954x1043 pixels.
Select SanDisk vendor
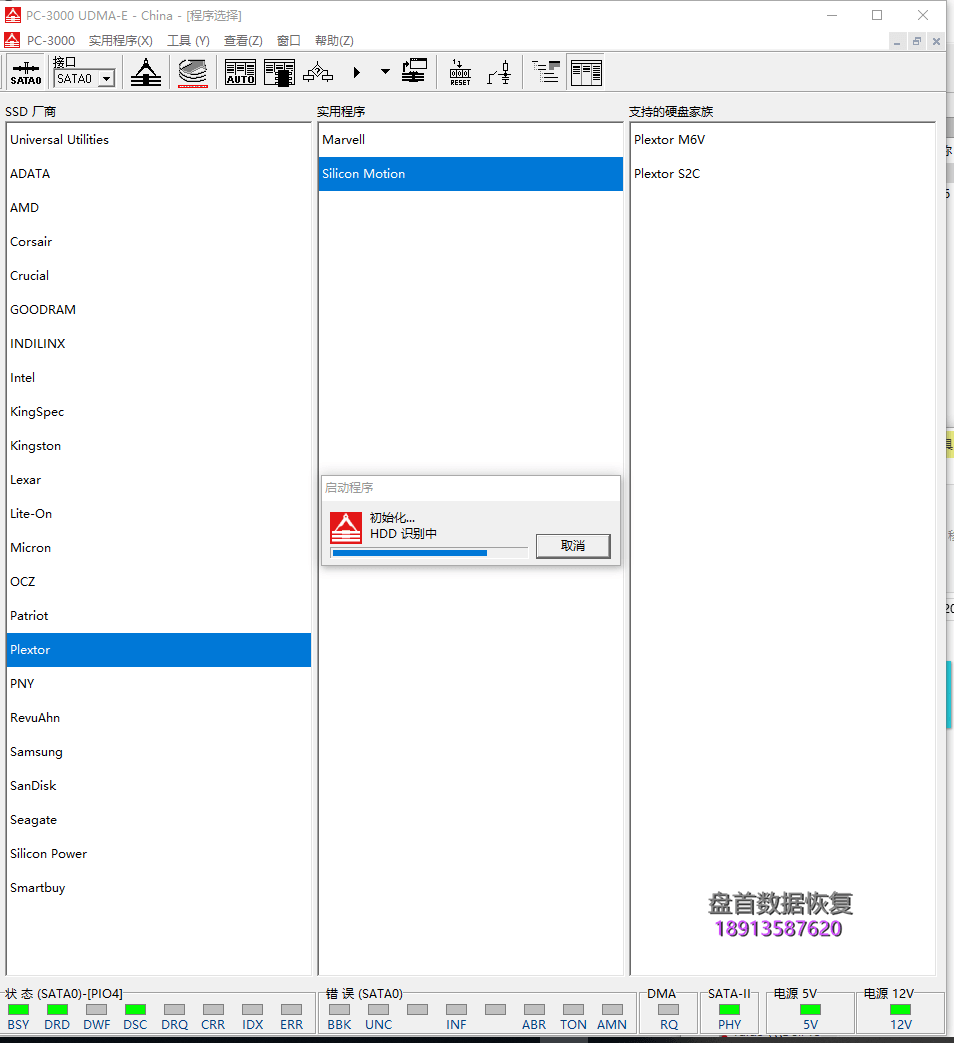158,786
